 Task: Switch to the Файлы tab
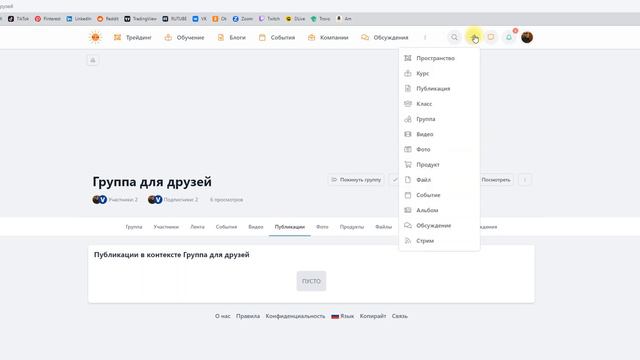coord(383,227)
